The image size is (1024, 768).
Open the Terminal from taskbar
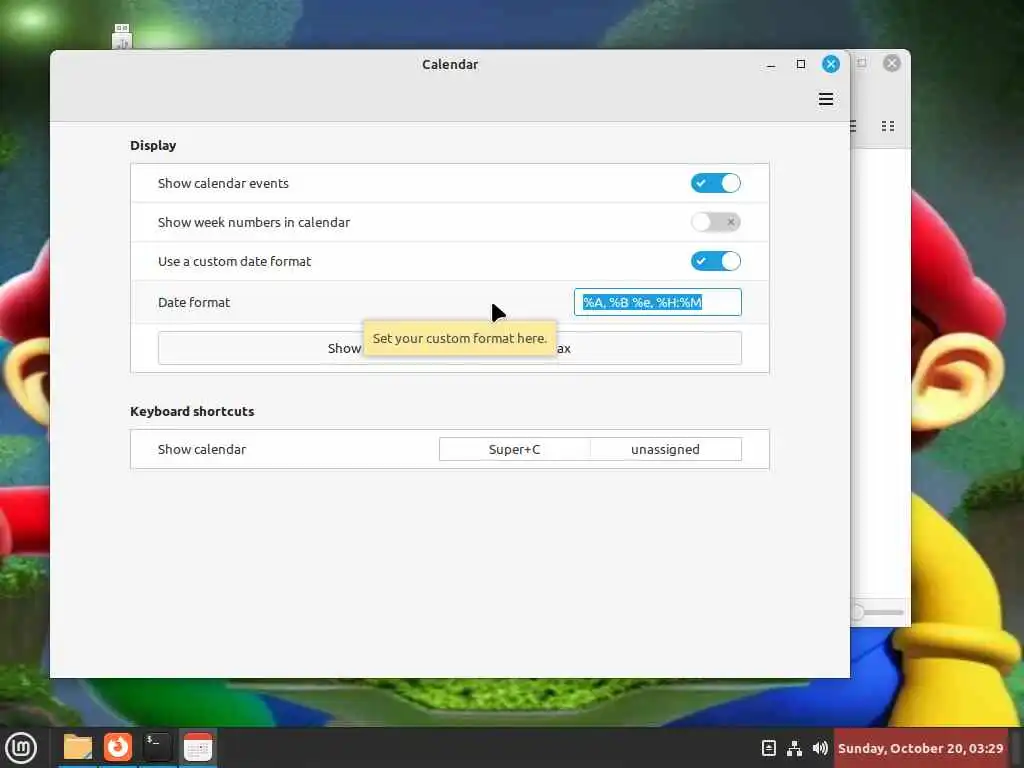[x=157, y=747]
